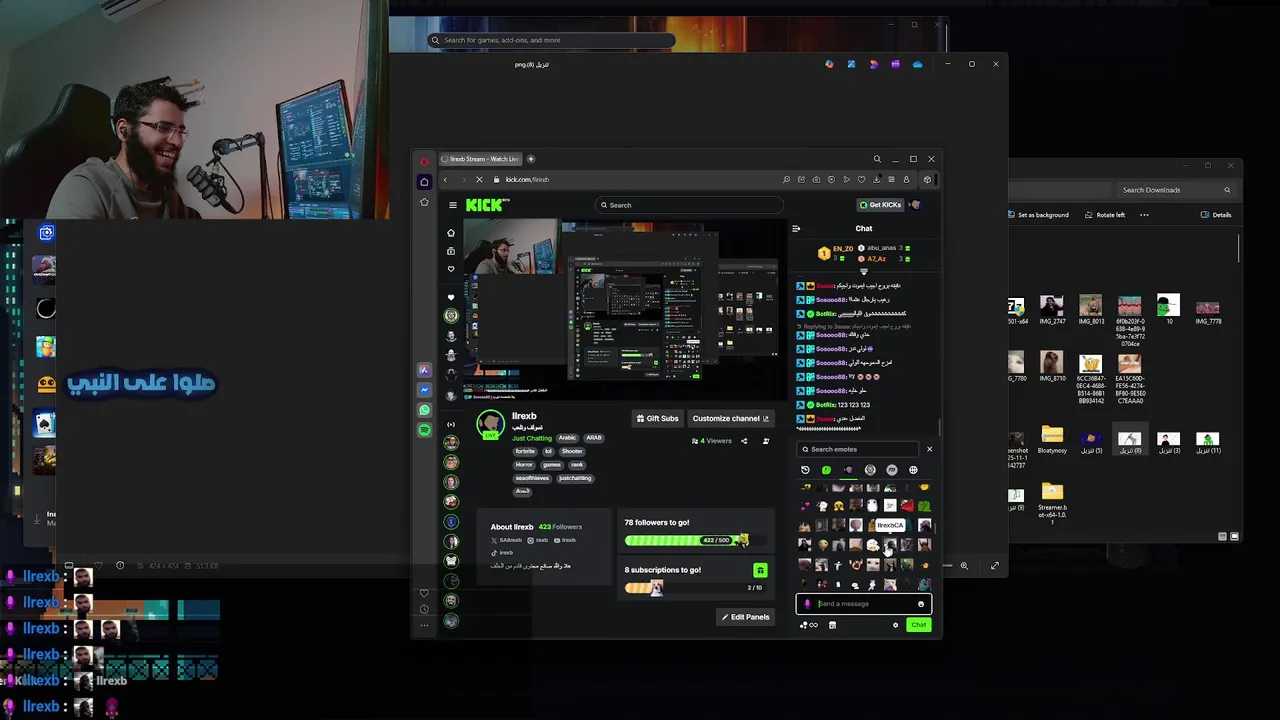Click Search for games field in background window
Viewport: 1280px width, 720px height.
click(x=552, y=40)
